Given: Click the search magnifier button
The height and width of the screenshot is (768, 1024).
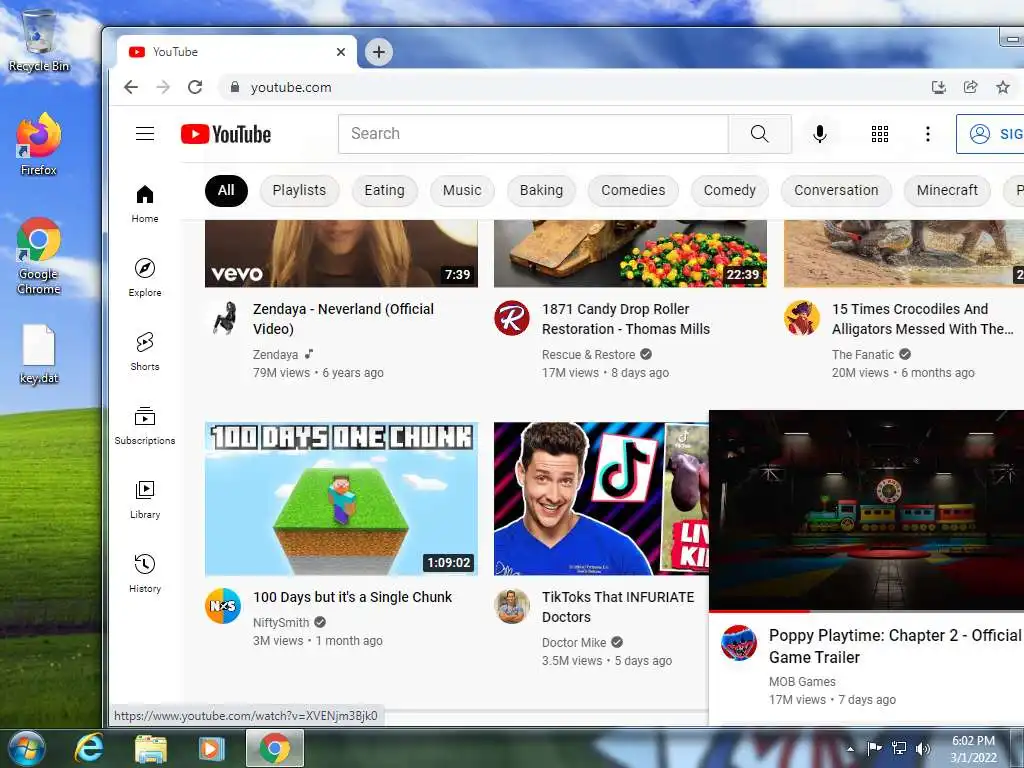Looking at the screenshot, I should (x=760, y=134).
